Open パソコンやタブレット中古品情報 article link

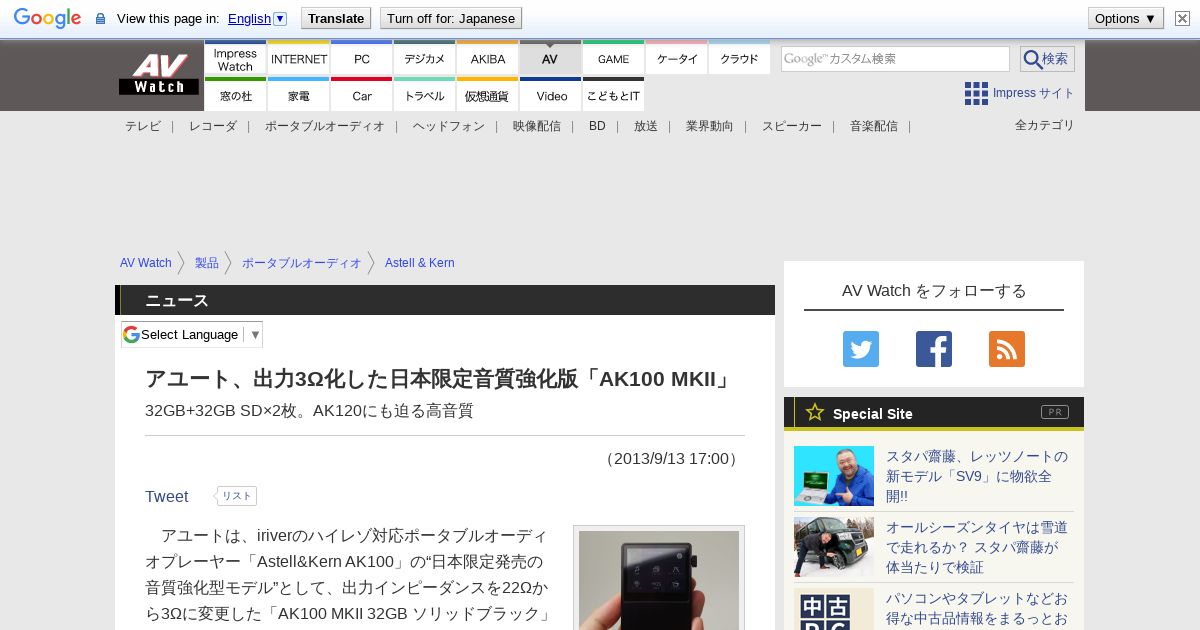(977, 609)
